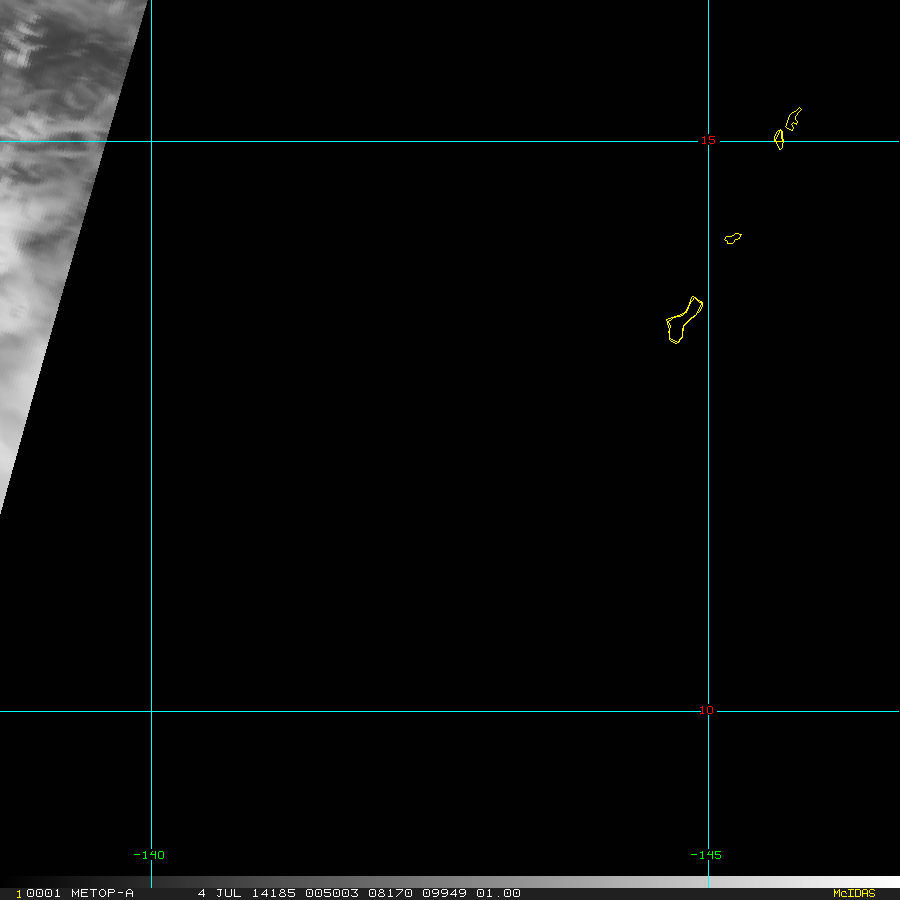Select the Tinian island outline on the 15 line
The image size is (900, 900).
pyautogui.click(x=779, y=139)
